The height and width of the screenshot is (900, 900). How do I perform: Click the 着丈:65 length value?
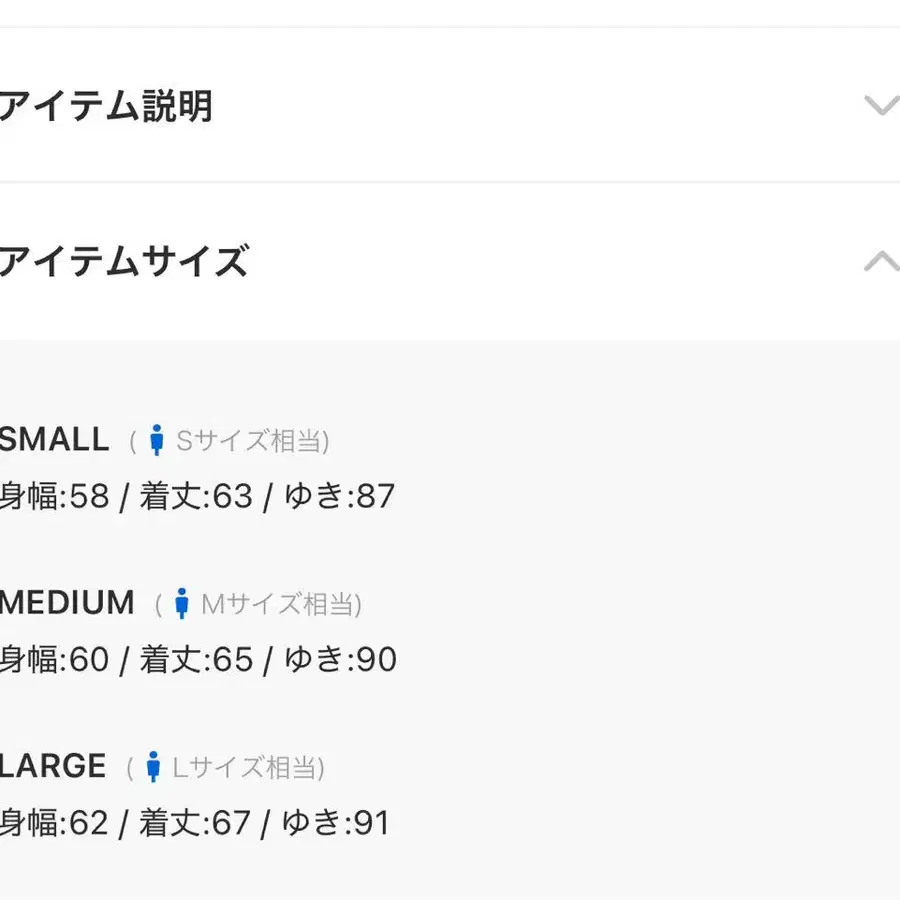pyautogui.click(x=196, y=660)
